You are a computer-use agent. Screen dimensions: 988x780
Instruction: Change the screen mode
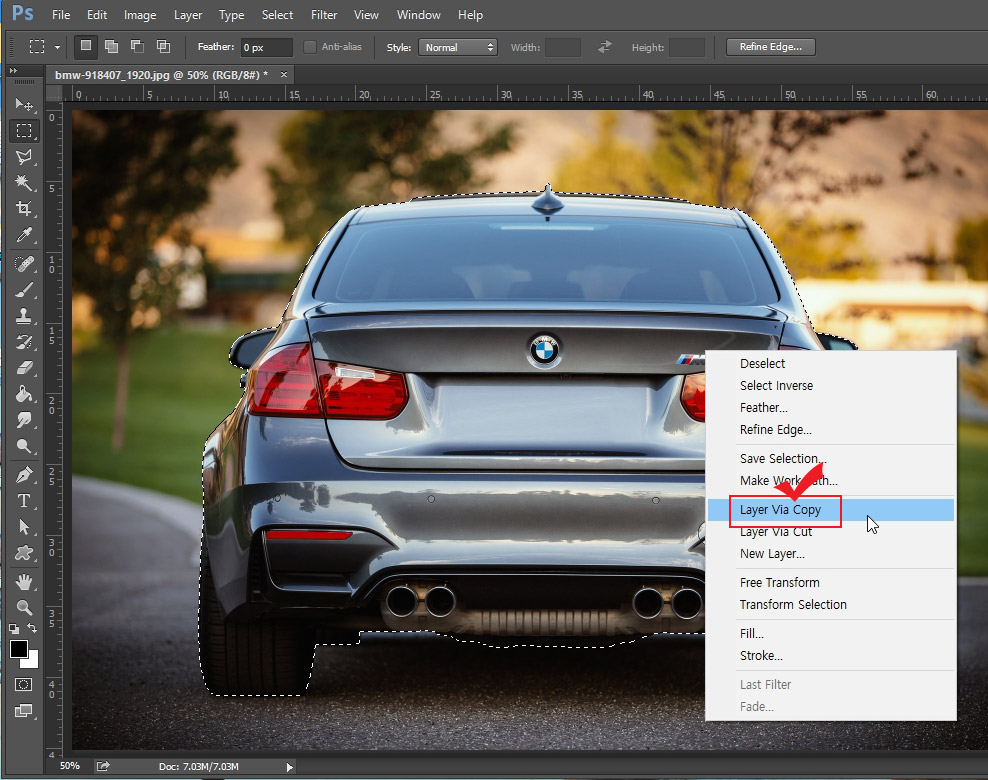coord(23,711)
